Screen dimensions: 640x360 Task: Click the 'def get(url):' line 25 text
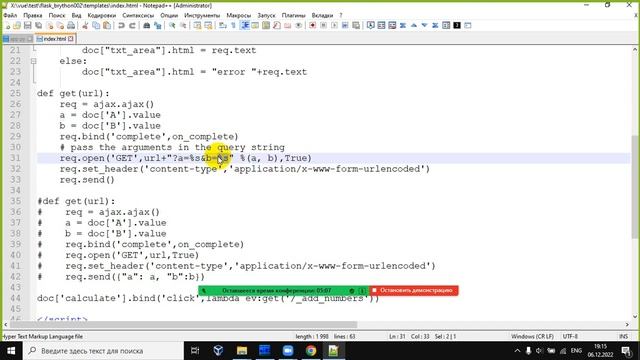point(73,93)
